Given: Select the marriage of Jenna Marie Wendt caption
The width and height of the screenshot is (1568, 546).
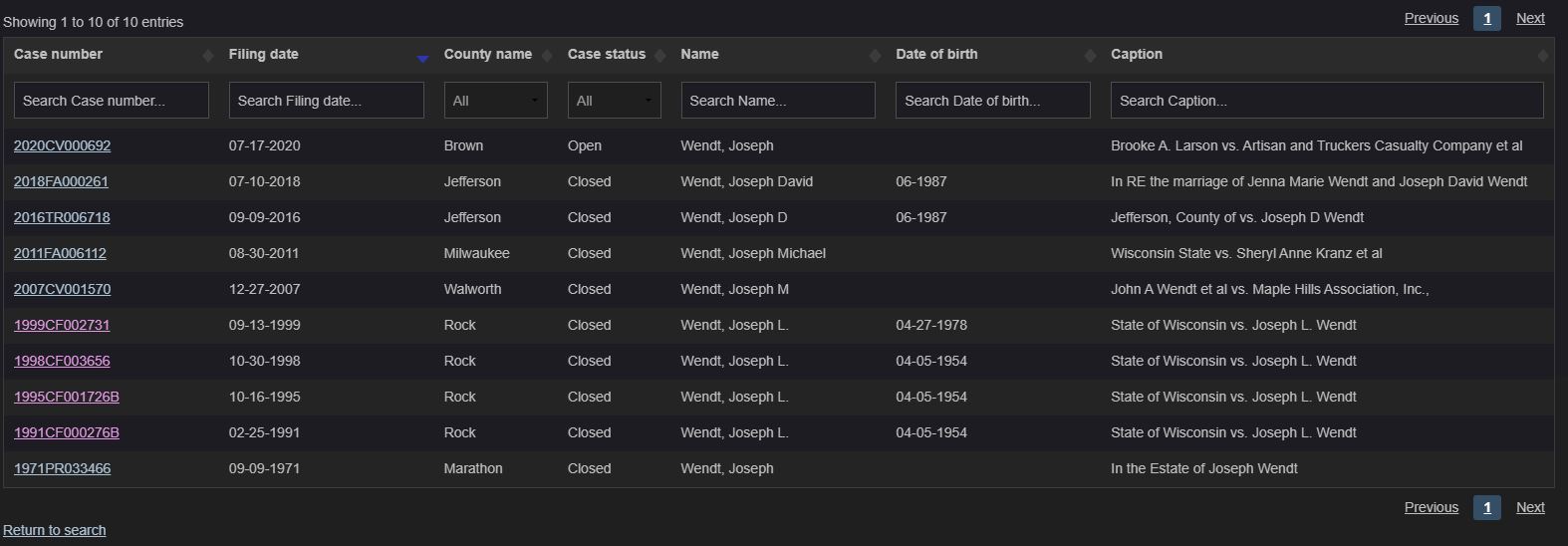Looking at the screenshot, I should [x=1319, y=181].
